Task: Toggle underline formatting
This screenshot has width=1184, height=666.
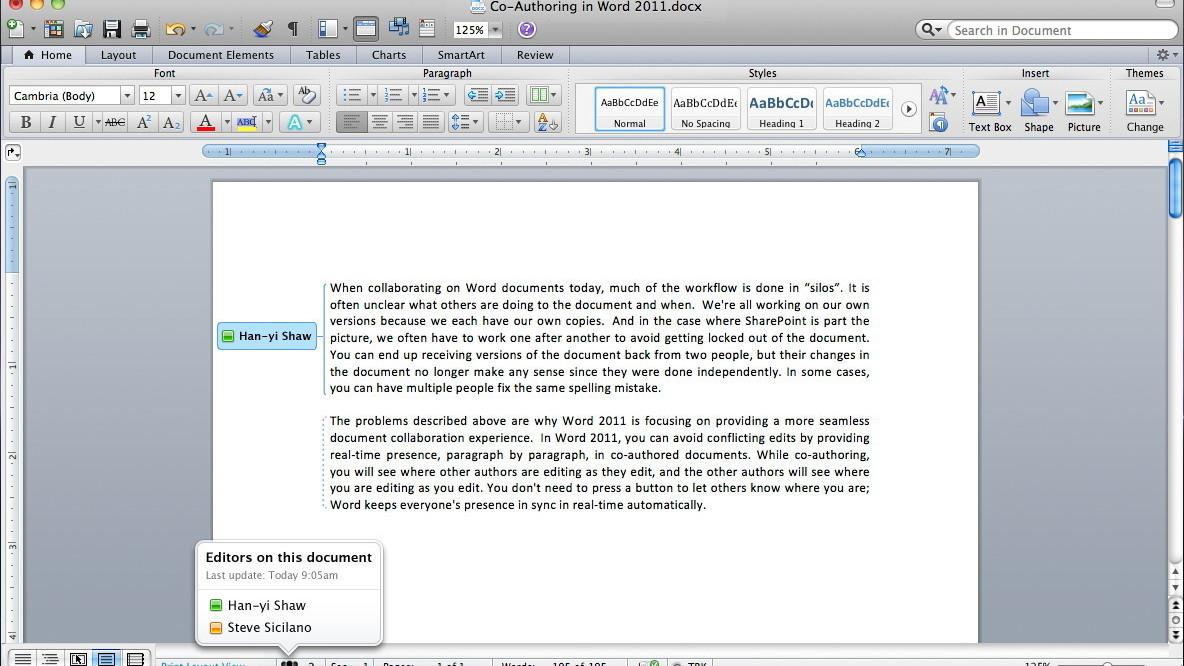Action: coord(79,122)
